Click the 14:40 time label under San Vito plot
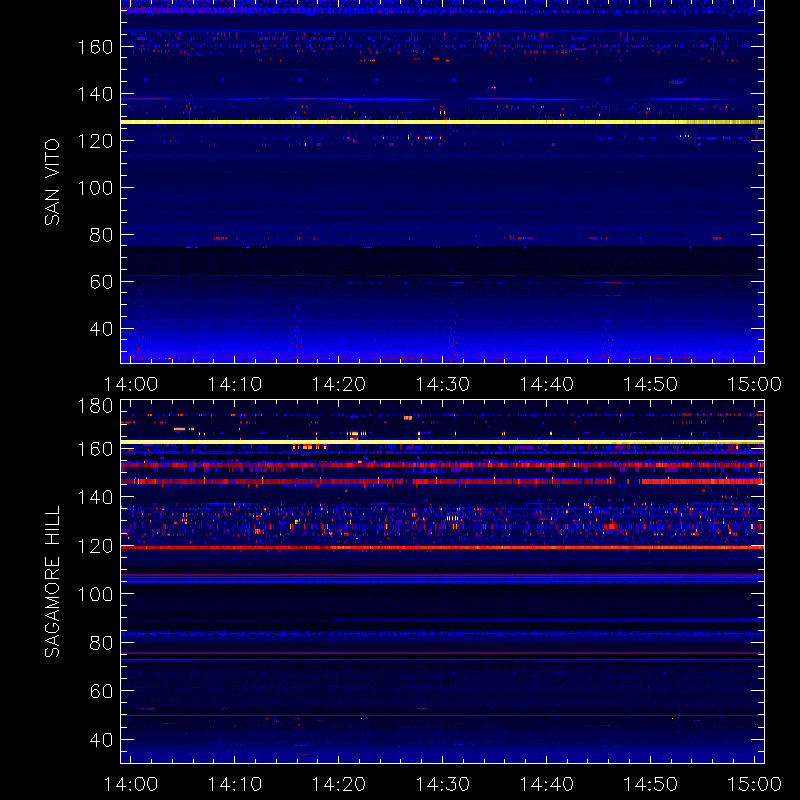The height and width of the screenshot is (800, 800). 546,384
